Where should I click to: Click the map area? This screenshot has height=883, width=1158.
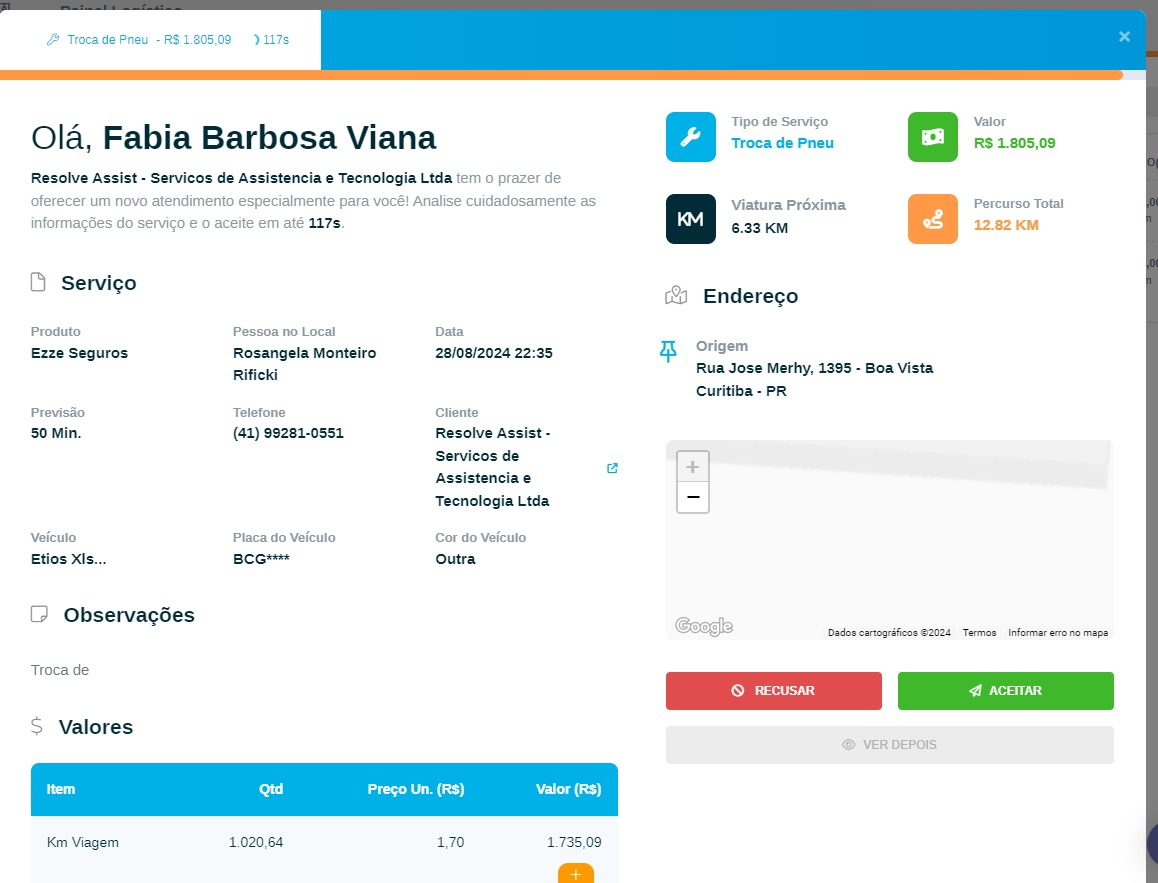(889, 540)
